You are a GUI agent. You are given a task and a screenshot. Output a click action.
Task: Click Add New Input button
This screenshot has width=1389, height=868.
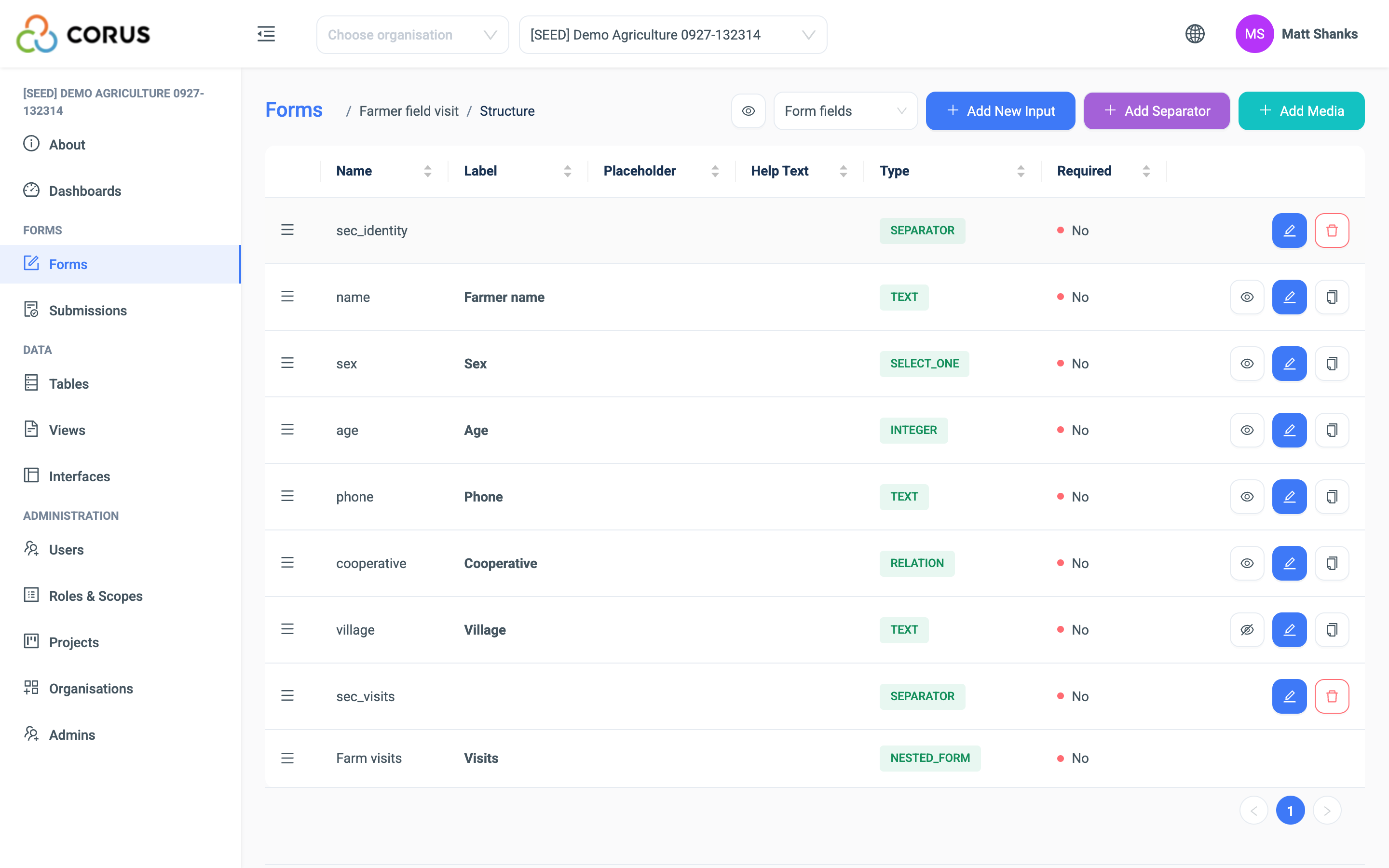pos(1000,111)
